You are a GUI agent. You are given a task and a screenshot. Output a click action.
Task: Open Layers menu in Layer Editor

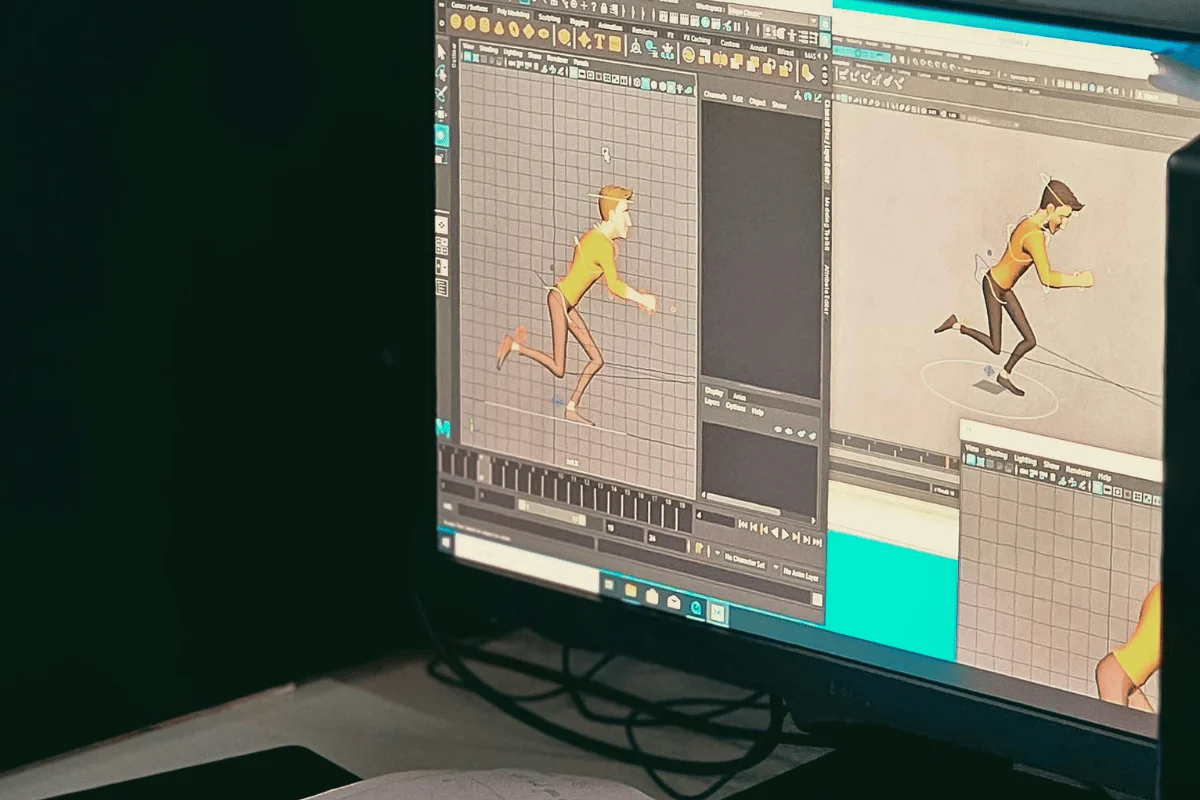712,402
